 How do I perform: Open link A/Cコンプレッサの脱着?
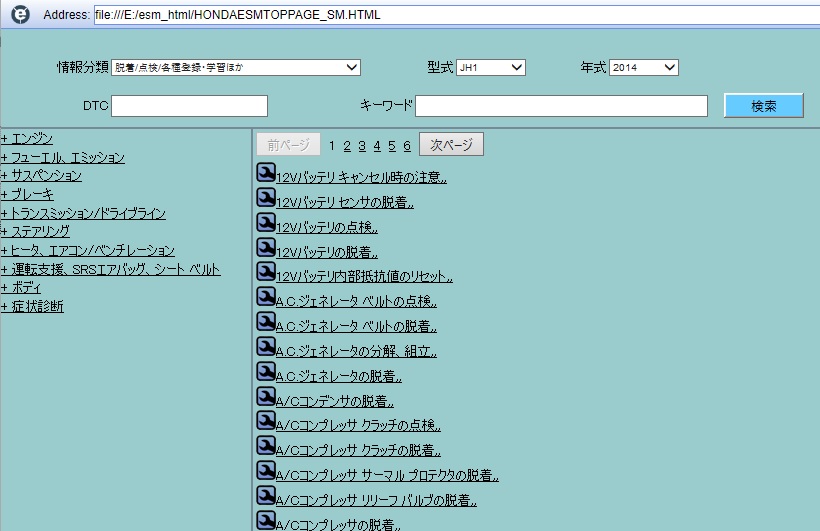[338, 525]
